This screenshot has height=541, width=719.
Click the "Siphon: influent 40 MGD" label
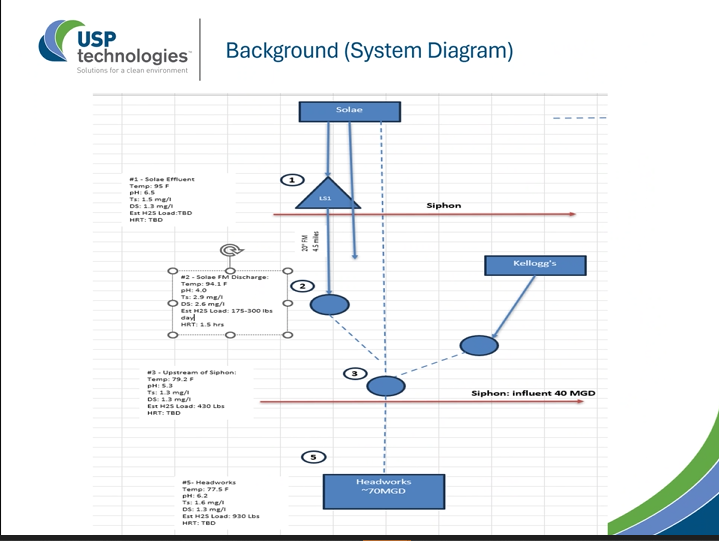(533, 394)
